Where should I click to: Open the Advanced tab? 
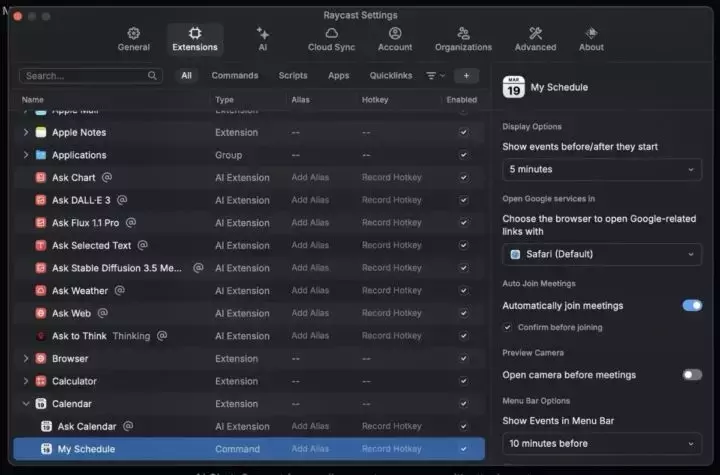pos(535,39)
